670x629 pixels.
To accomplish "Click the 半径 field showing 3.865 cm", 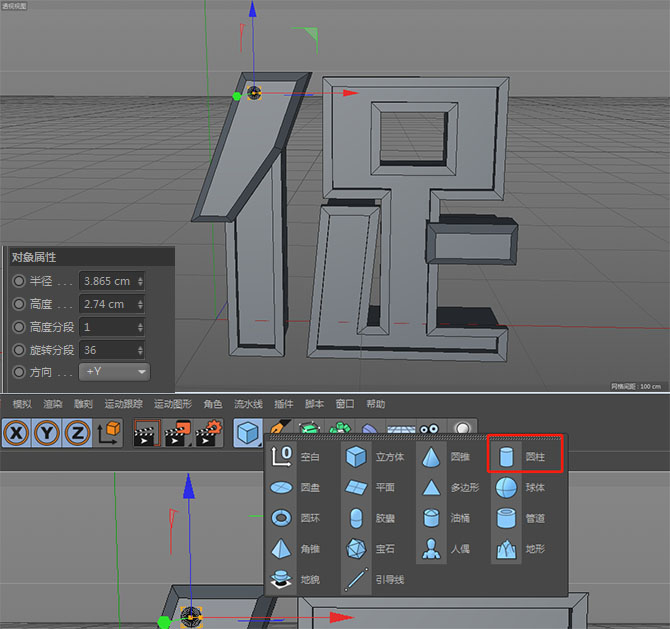I will pos(112,281).
